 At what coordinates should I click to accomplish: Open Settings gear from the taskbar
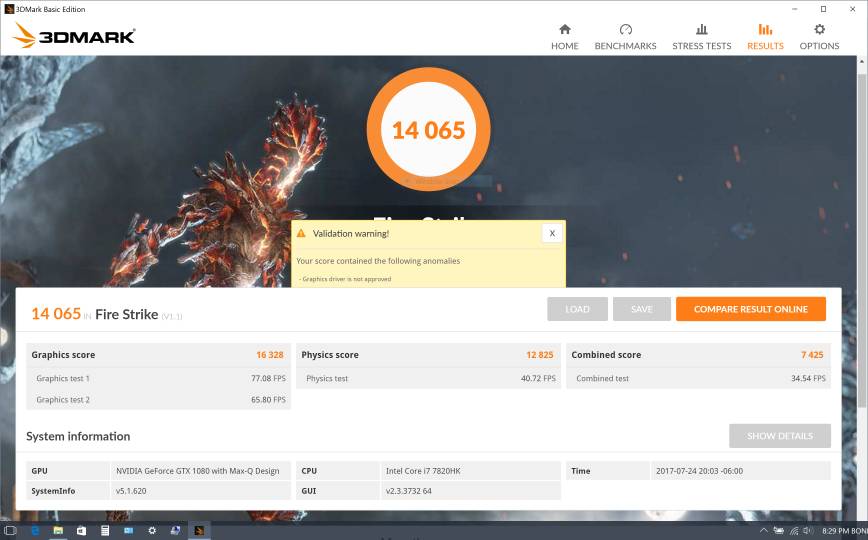(x=152, y=531)
